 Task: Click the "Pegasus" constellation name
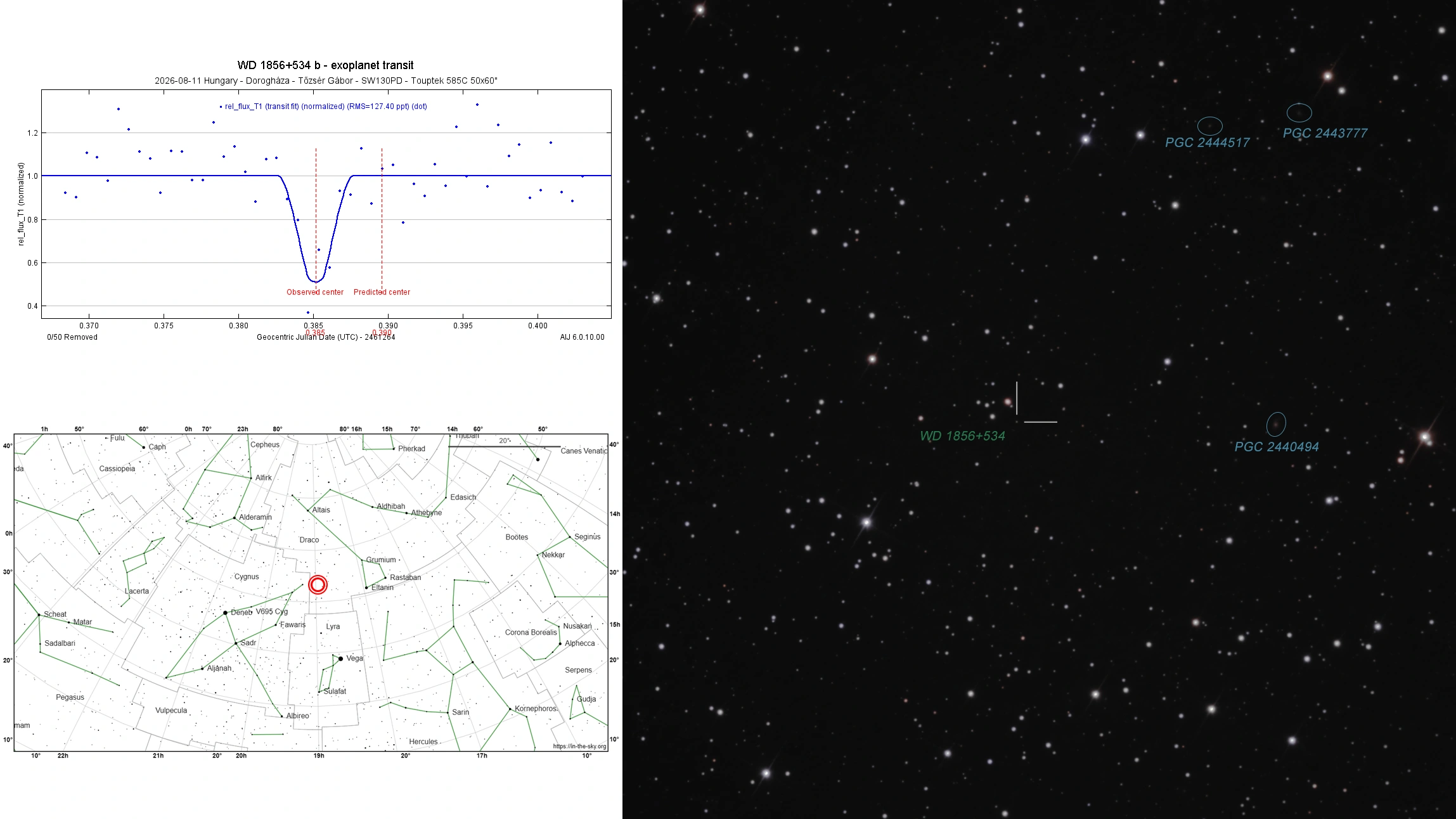pyautogui.click(x=70, y=697)
